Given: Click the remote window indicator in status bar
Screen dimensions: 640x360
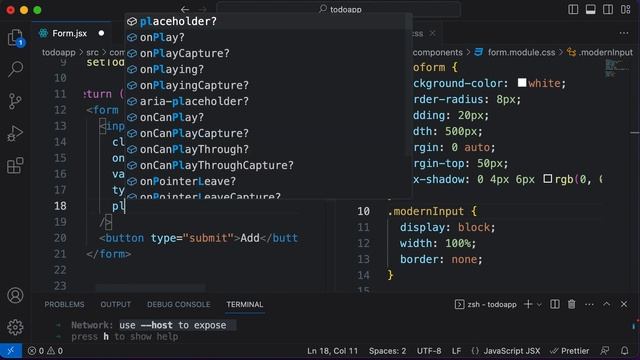Looking at the screenshot, I should (x=11, y=351).
